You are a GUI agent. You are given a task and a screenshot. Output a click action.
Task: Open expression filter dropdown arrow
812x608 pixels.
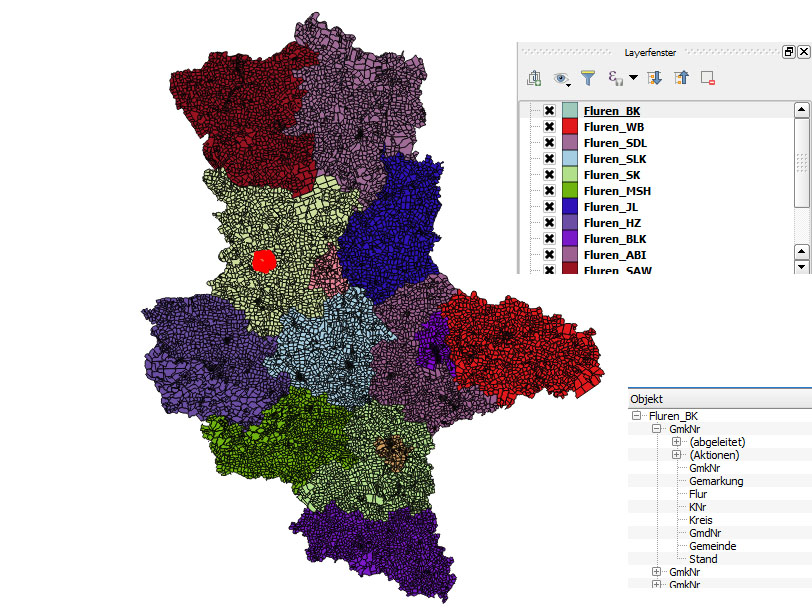633,78
